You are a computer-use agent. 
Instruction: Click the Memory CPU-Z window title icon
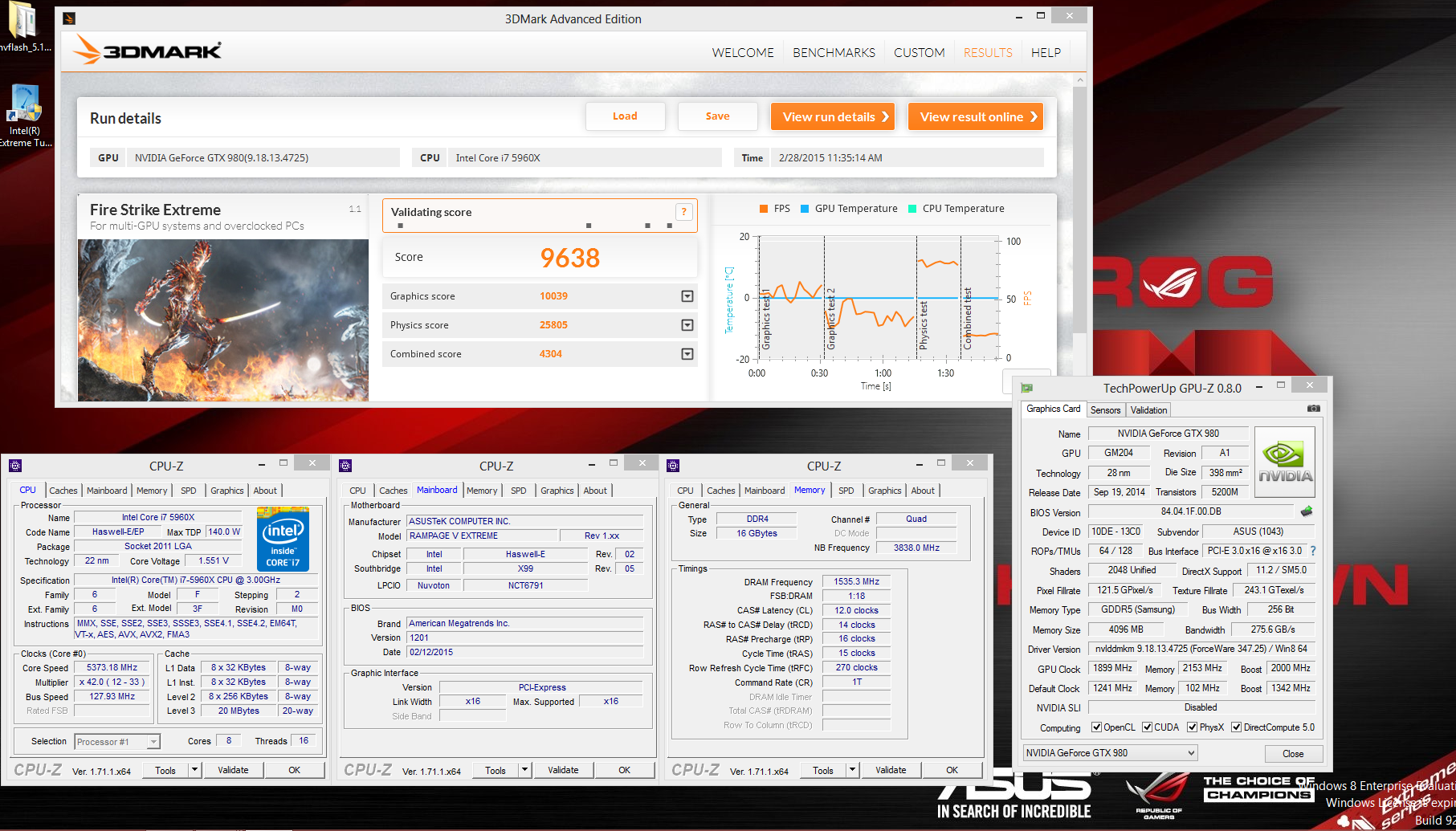pyautogui.click(x=673, y=466)
